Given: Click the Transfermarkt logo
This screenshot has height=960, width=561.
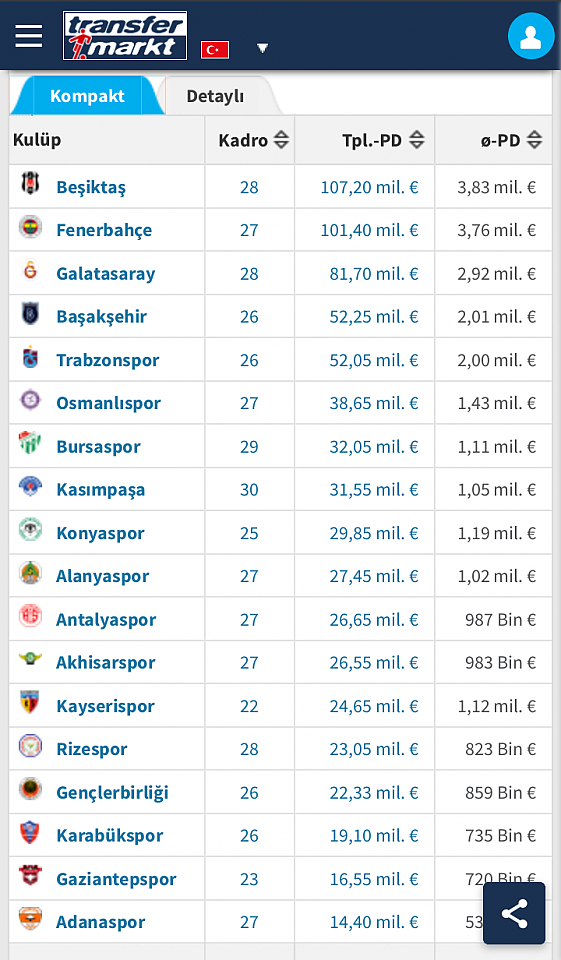Looking at the screenshot, I should [x=125, y=36].
